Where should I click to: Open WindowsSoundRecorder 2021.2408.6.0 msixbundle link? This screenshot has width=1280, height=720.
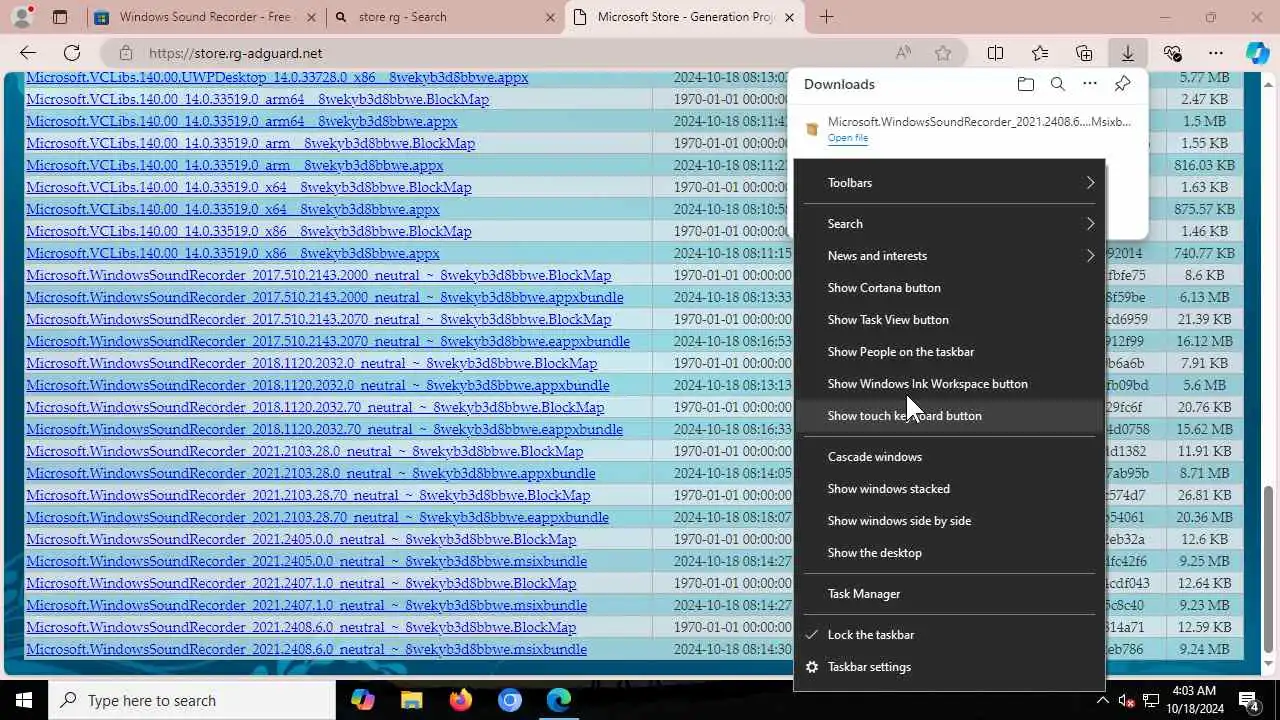[307, 649]
